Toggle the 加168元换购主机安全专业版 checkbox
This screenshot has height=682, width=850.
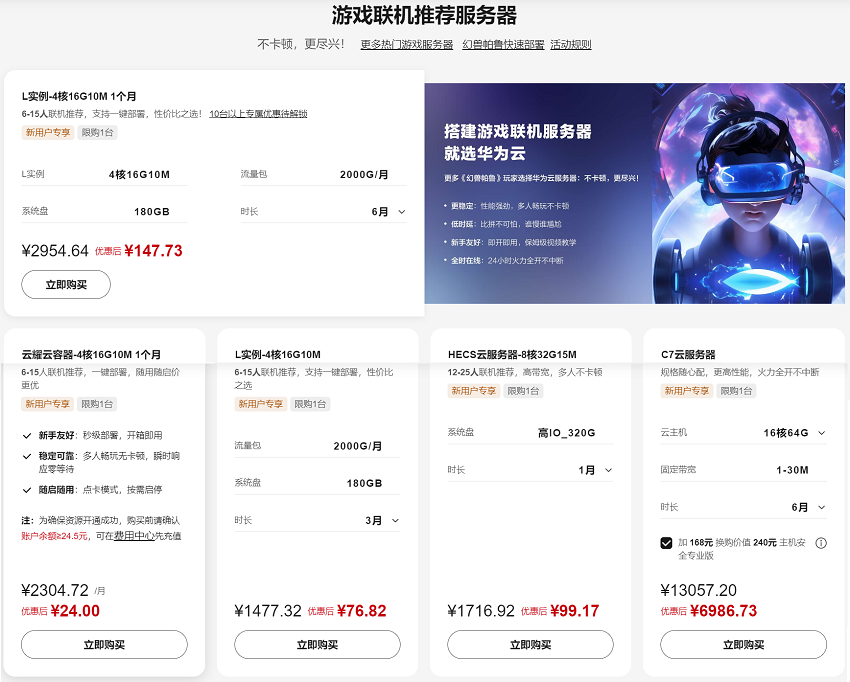[x=666, y=543]
